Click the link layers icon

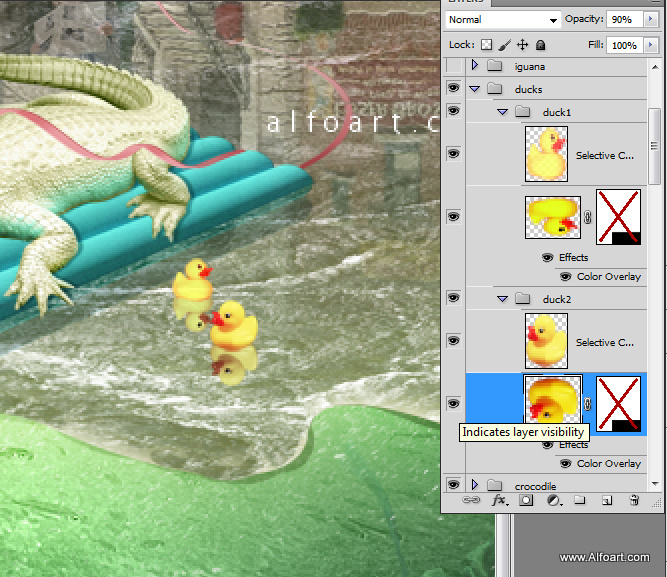point(471,500)
